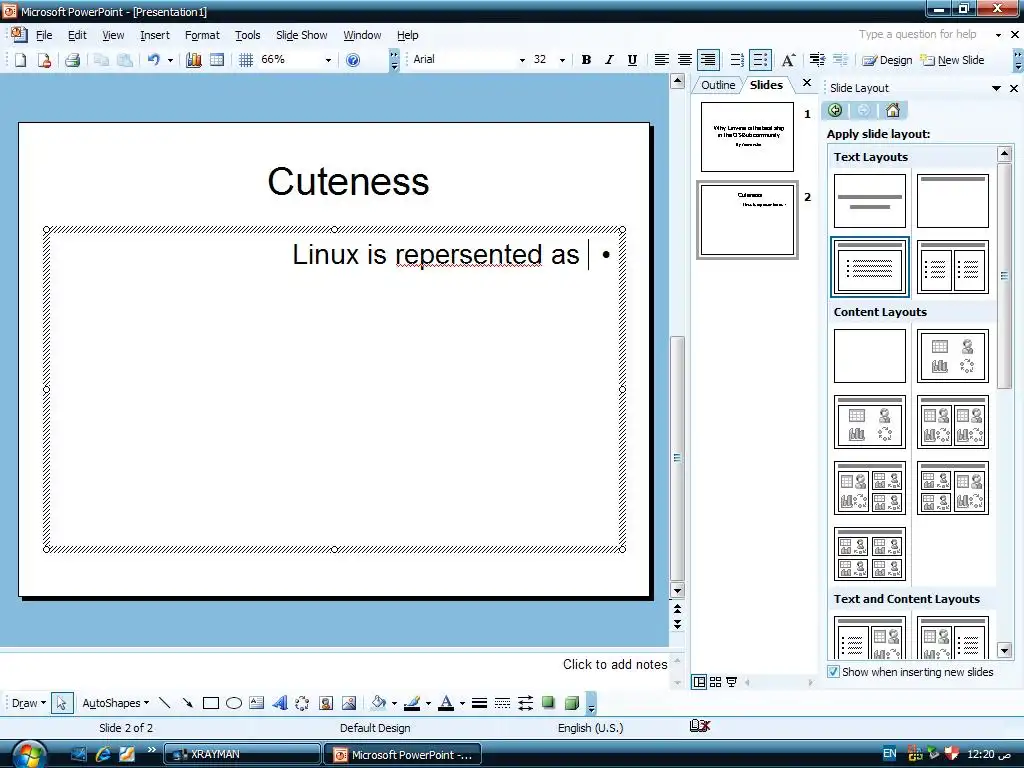This screenshot has height=768, width=1024.
Task: Increase font size with the A icon
Action: pyautogui.click(x=788, y=60)
